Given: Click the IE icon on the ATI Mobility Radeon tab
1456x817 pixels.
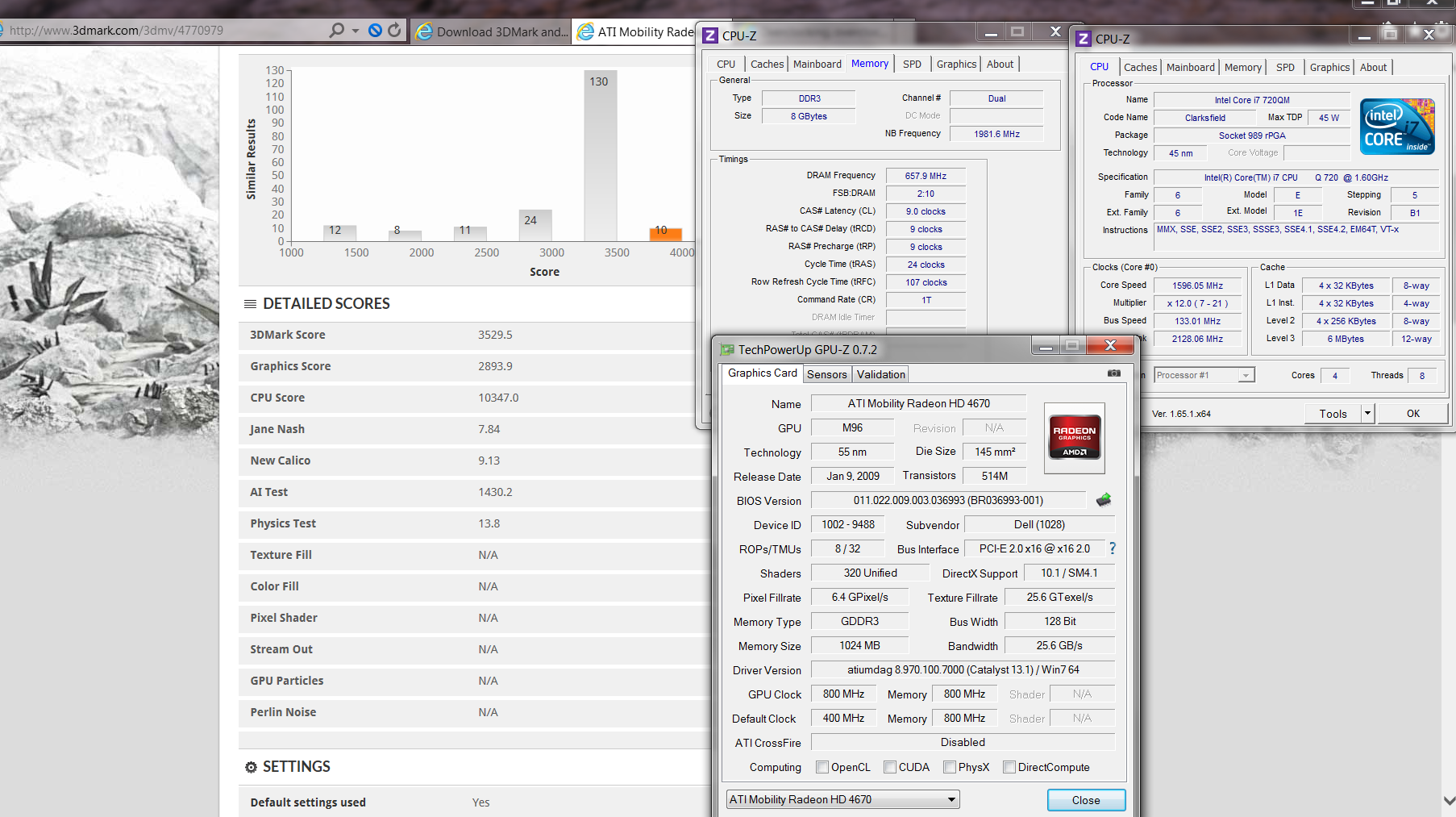Looking at the screenshot, I should click(585, 31).
